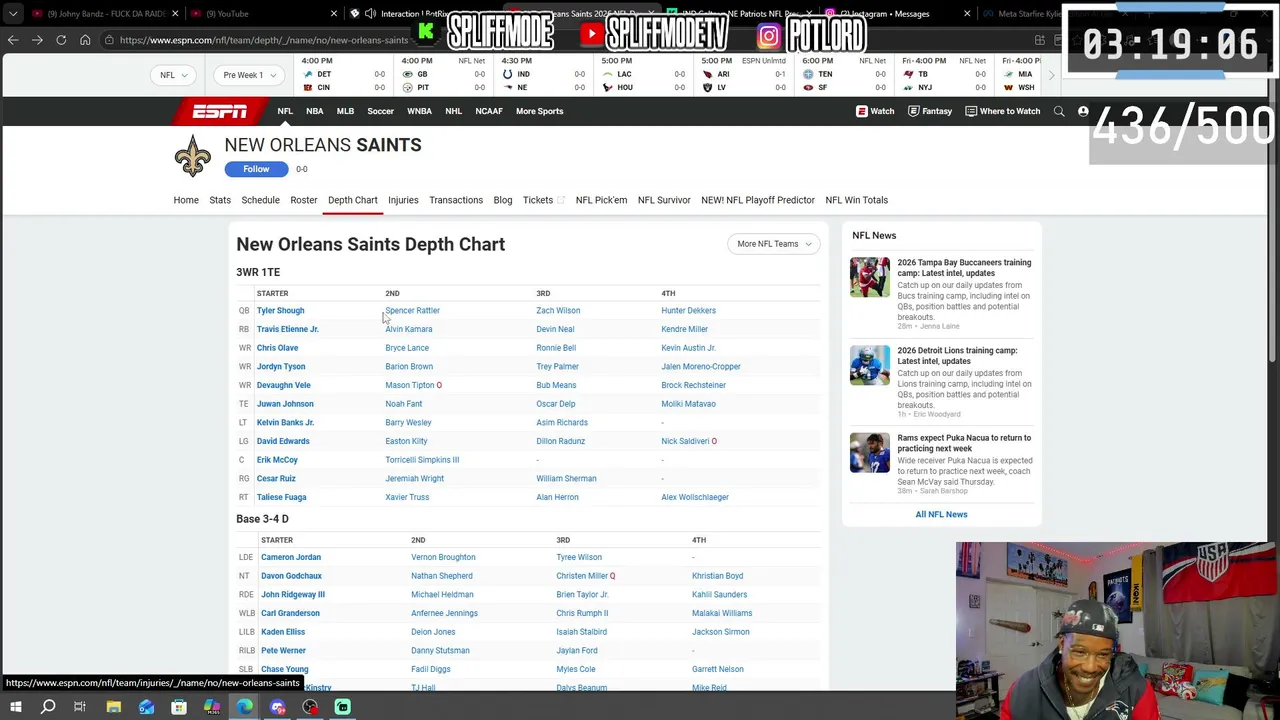Click the Watch button in ESPN header
1280x720 pixels.
click(x=875, y=111)
